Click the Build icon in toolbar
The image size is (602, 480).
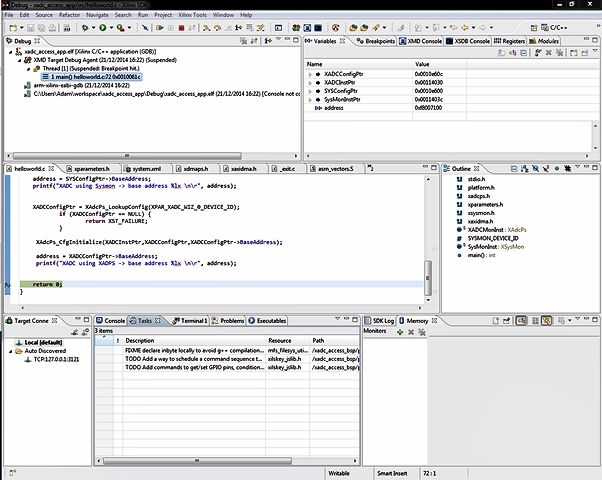67,28
